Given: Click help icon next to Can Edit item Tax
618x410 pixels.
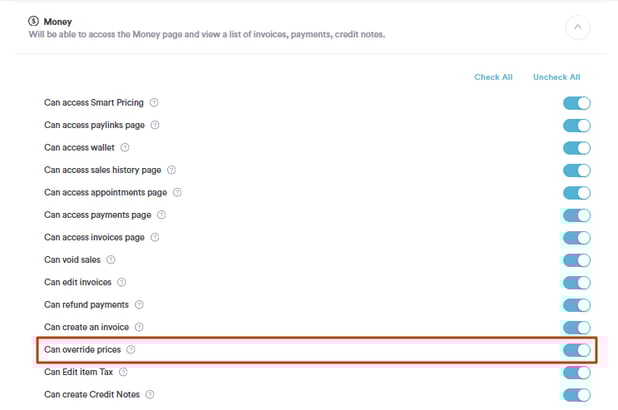Looking at the screenshot, I should pyautogui.click(x=124, y=372).
